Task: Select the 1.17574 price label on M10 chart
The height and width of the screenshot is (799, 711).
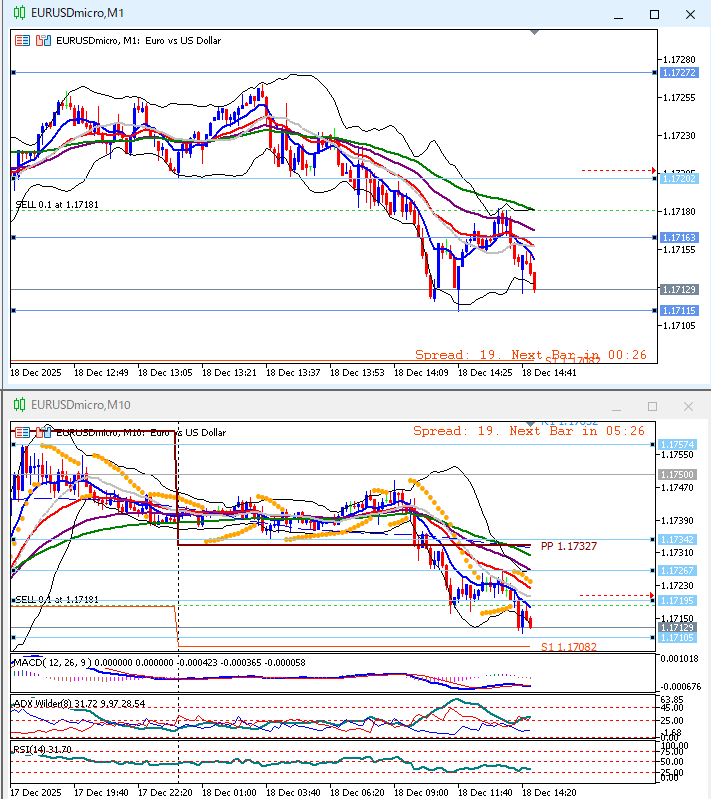Action: 679,444
